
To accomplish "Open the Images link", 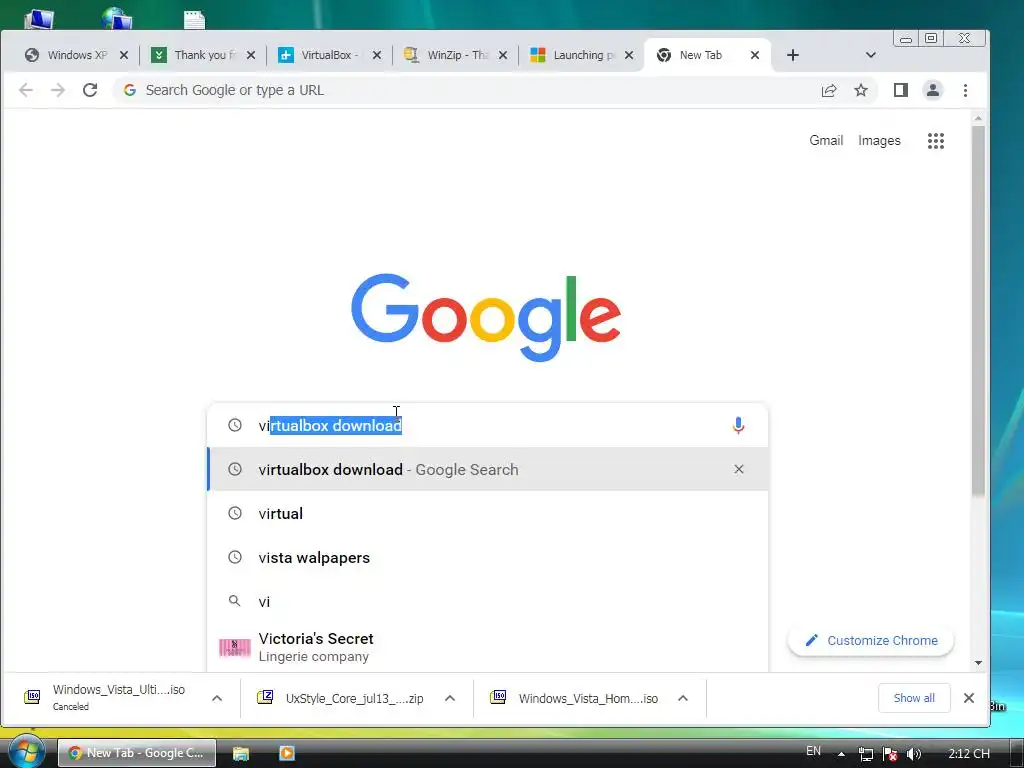I will [879, 140].
